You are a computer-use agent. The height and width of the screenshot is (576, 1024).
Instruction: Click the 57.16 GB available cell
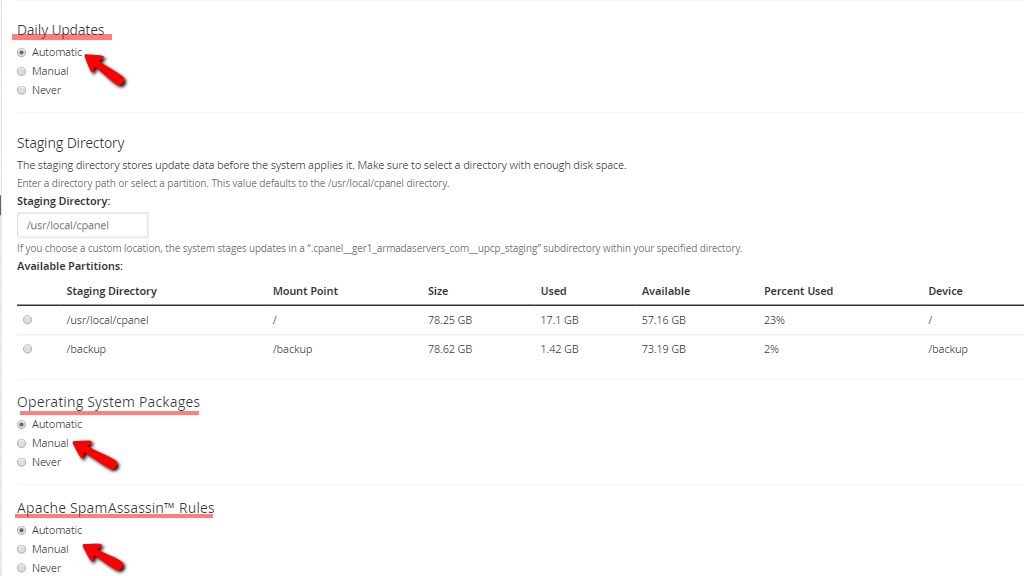click(664, 320)
